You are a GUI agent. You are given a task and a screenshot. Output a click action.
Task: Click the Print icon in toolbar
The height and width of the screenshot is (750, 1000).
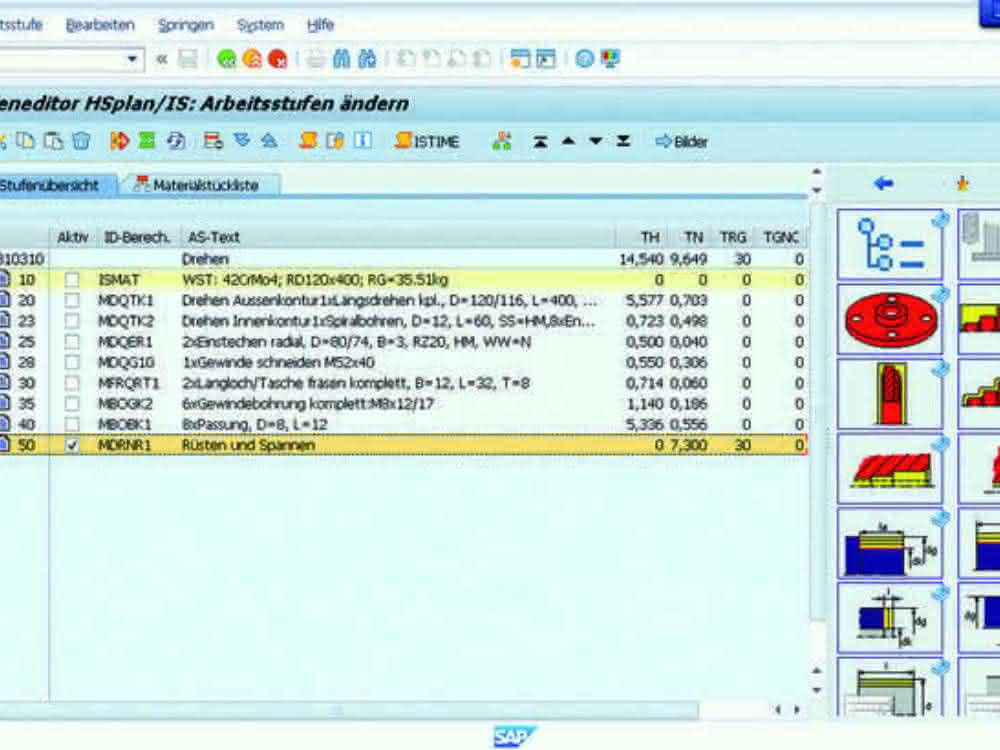[316, 59]
